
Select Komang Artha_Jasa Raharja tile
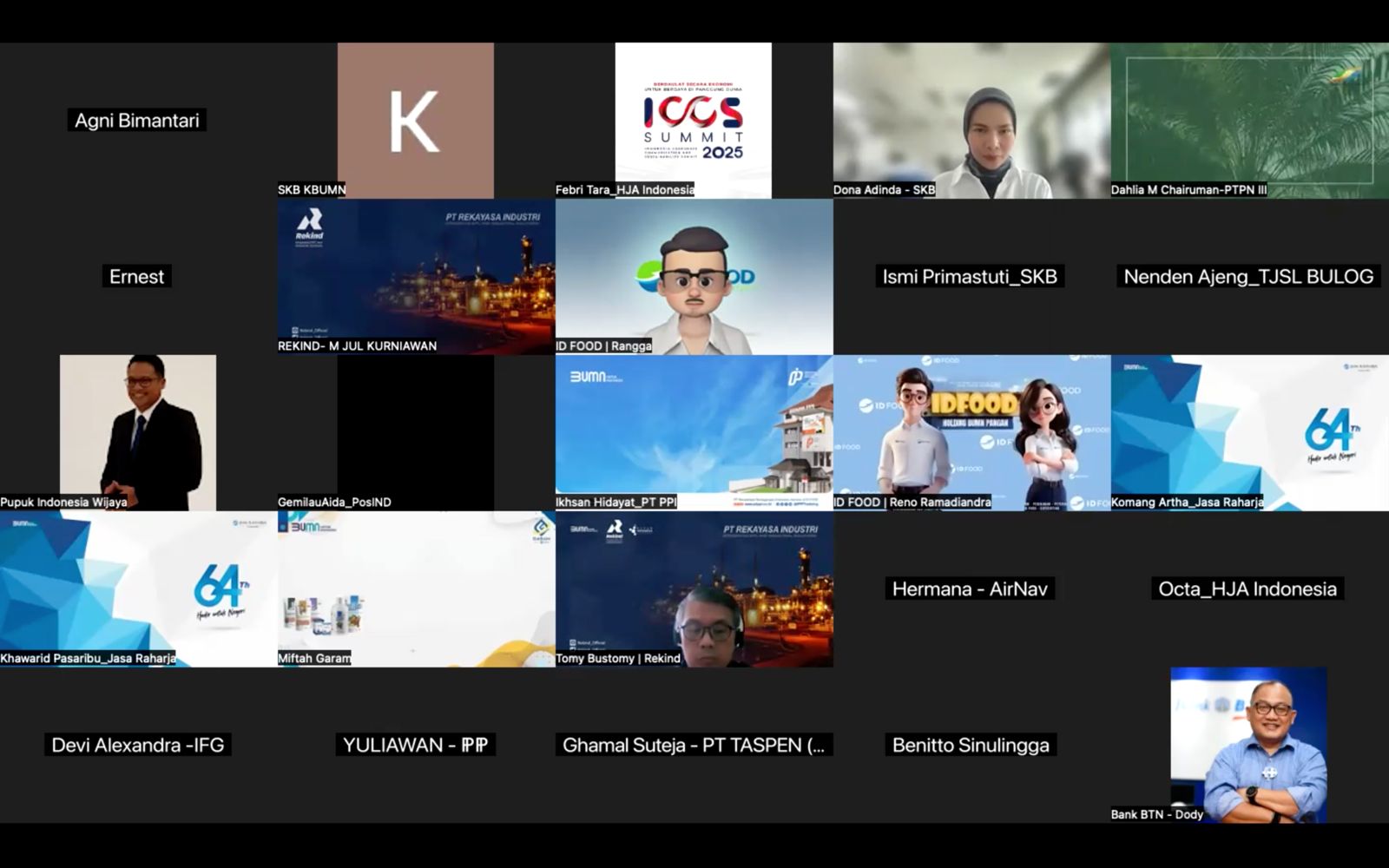click(x=1249, y=430)
